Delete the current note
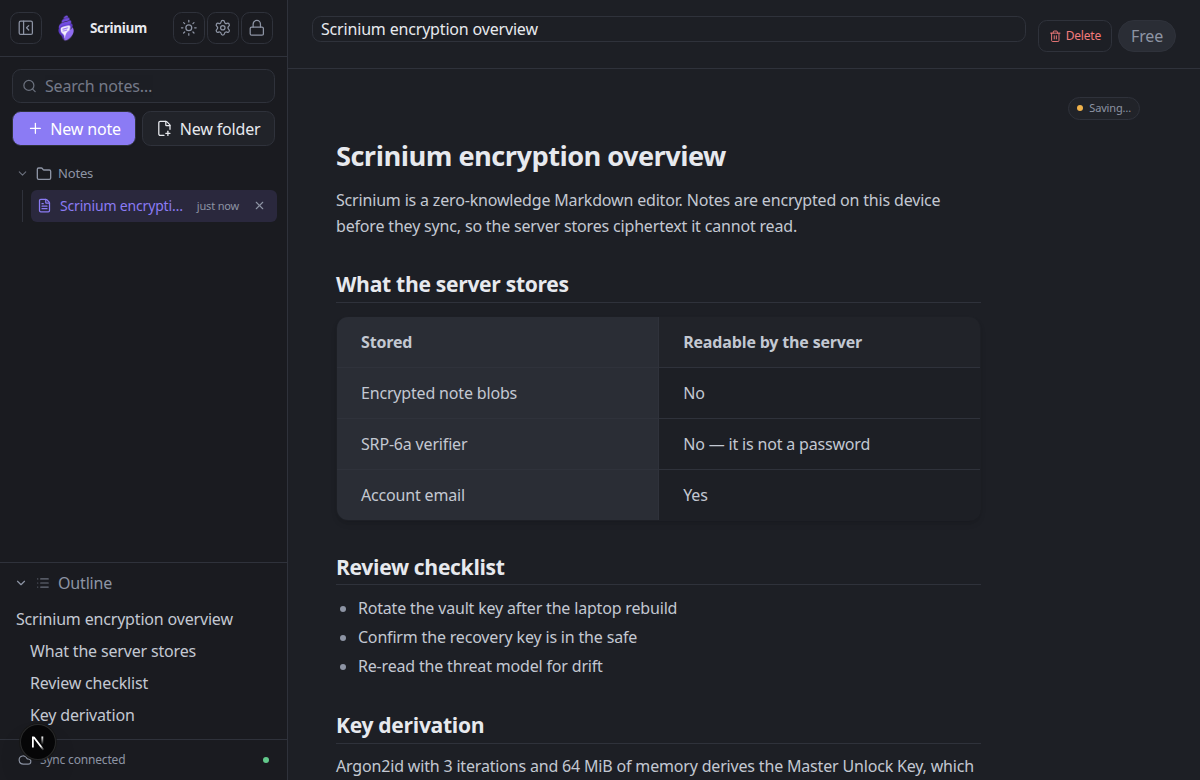The image size is (1200, 780). [x=1075, y=36]
